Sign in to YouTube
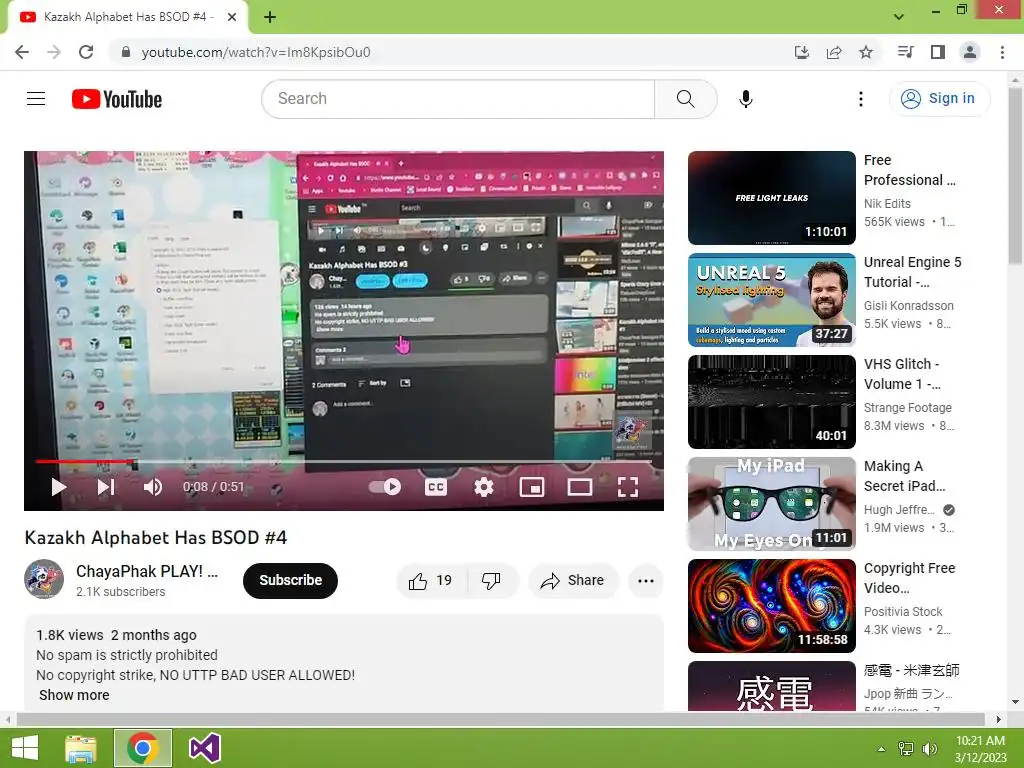 tap(939, 99)
